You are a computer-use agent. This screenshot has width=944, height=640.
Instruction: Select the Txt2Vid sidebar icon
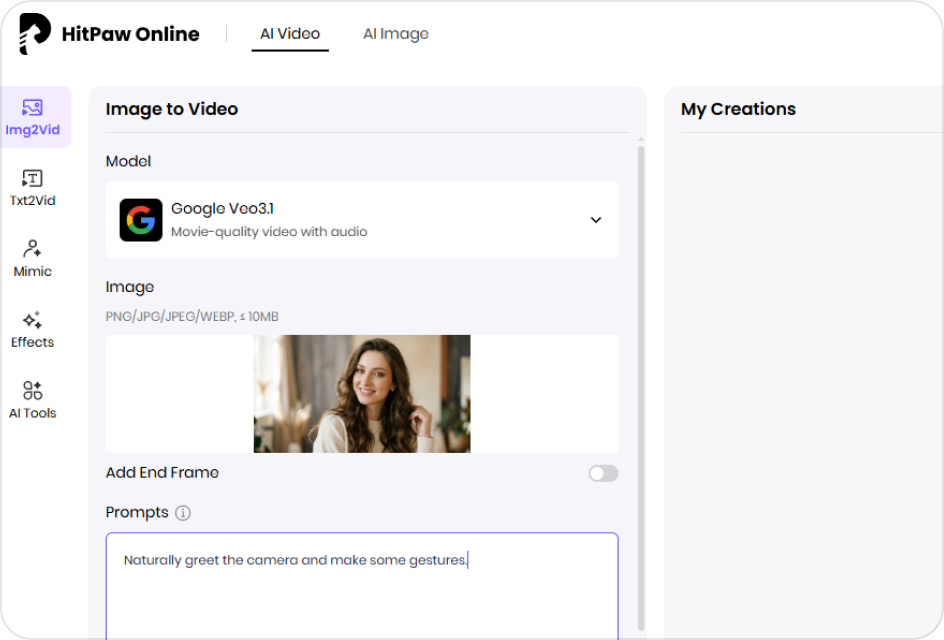[x=33, y=188]
